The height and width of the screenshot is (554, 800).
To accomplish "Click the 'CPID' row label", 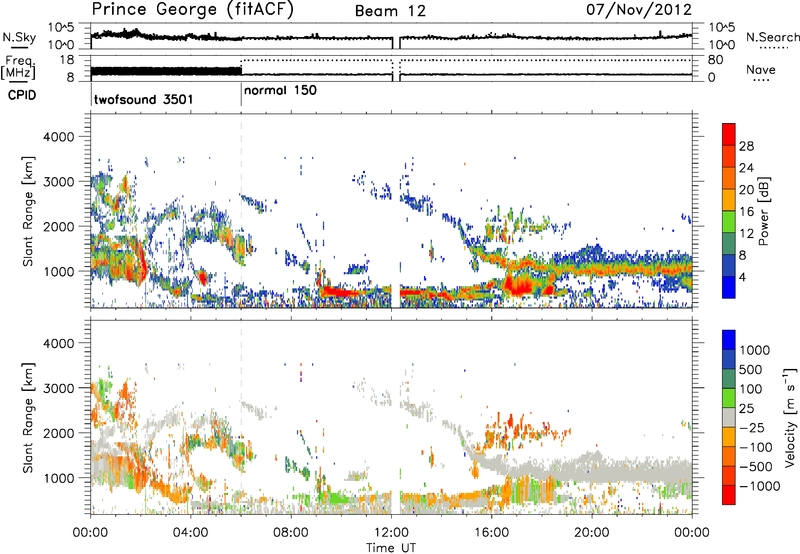I will [x=22, y=95].
